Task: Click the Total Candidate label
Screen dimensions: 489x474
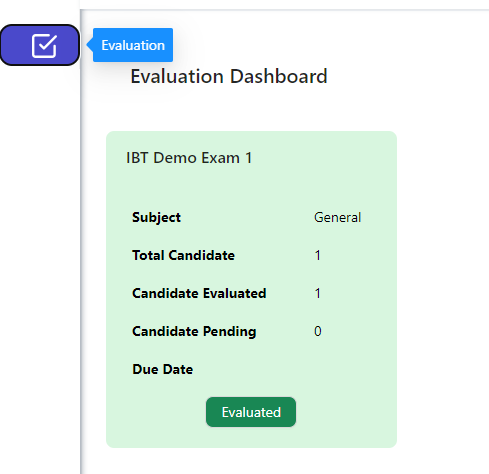Action: click(x=183, y=255)
